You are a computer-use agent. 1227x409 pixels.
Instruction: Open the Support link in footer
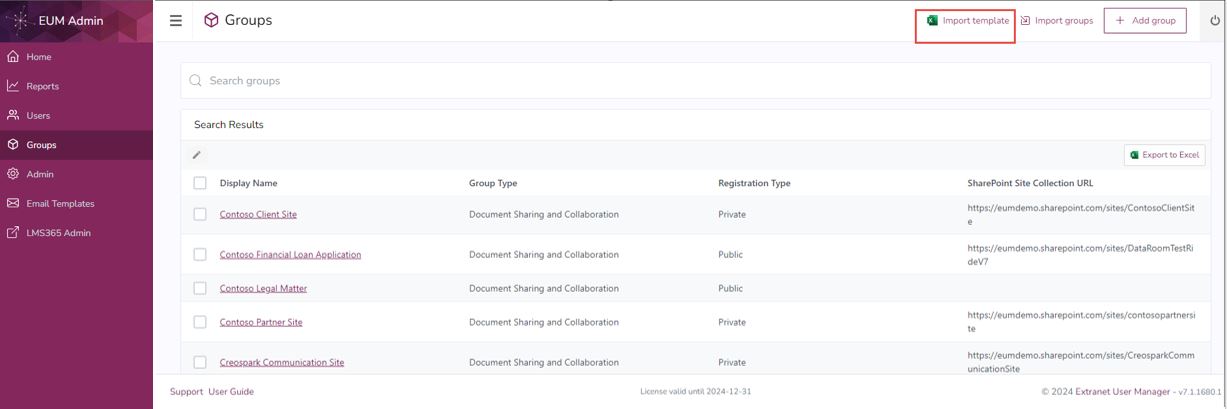point(186,392)
